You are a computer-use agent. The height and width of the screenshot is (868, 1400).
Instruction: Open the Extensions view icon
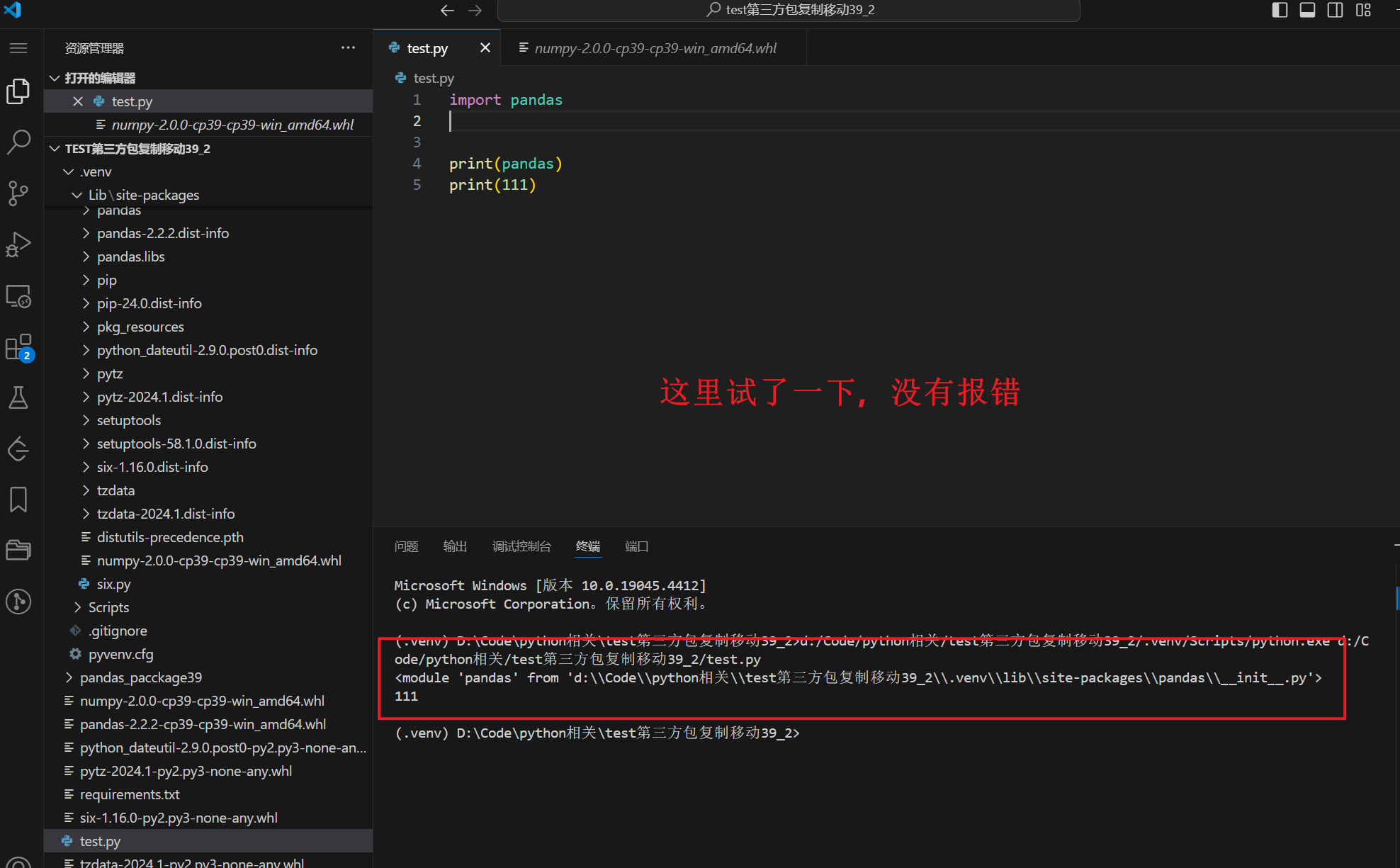[x=18, y=347]
